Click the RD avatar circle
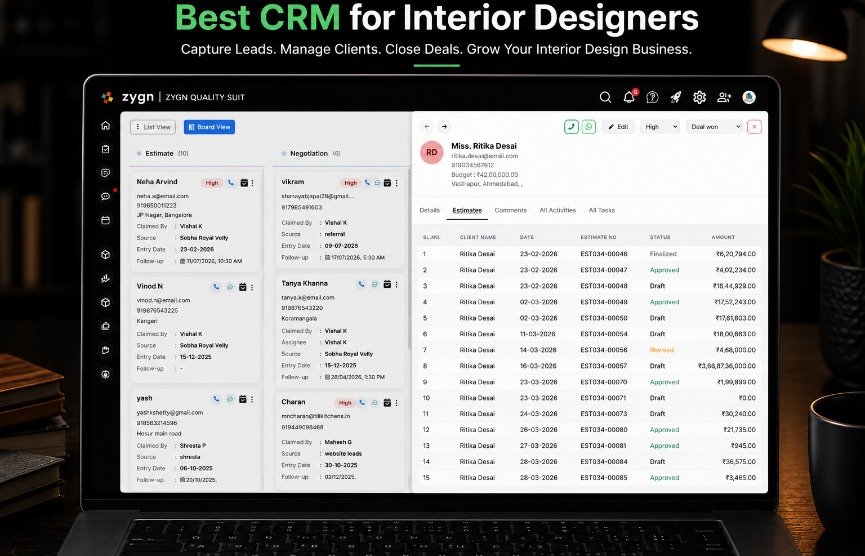Image resolution: width=865 pixels, height=556 pixels. pos(432,152)
